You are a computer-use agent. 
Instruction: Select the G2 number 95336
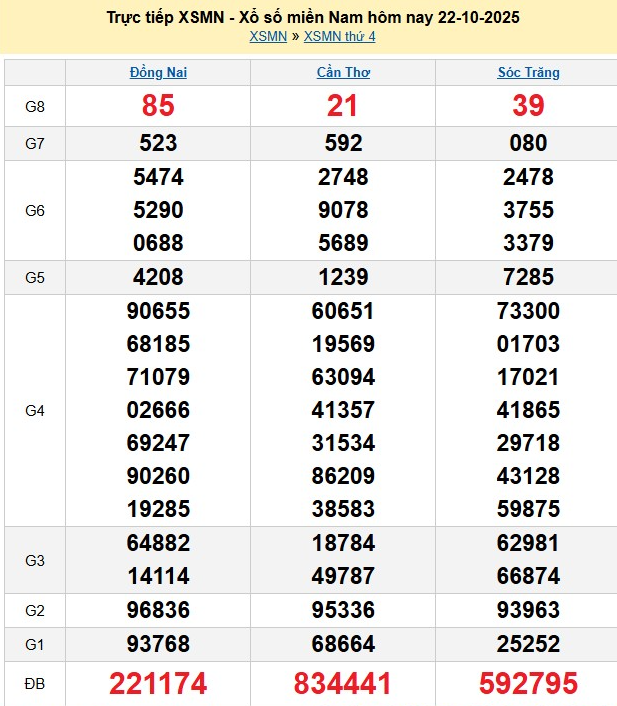pos(343,610)
